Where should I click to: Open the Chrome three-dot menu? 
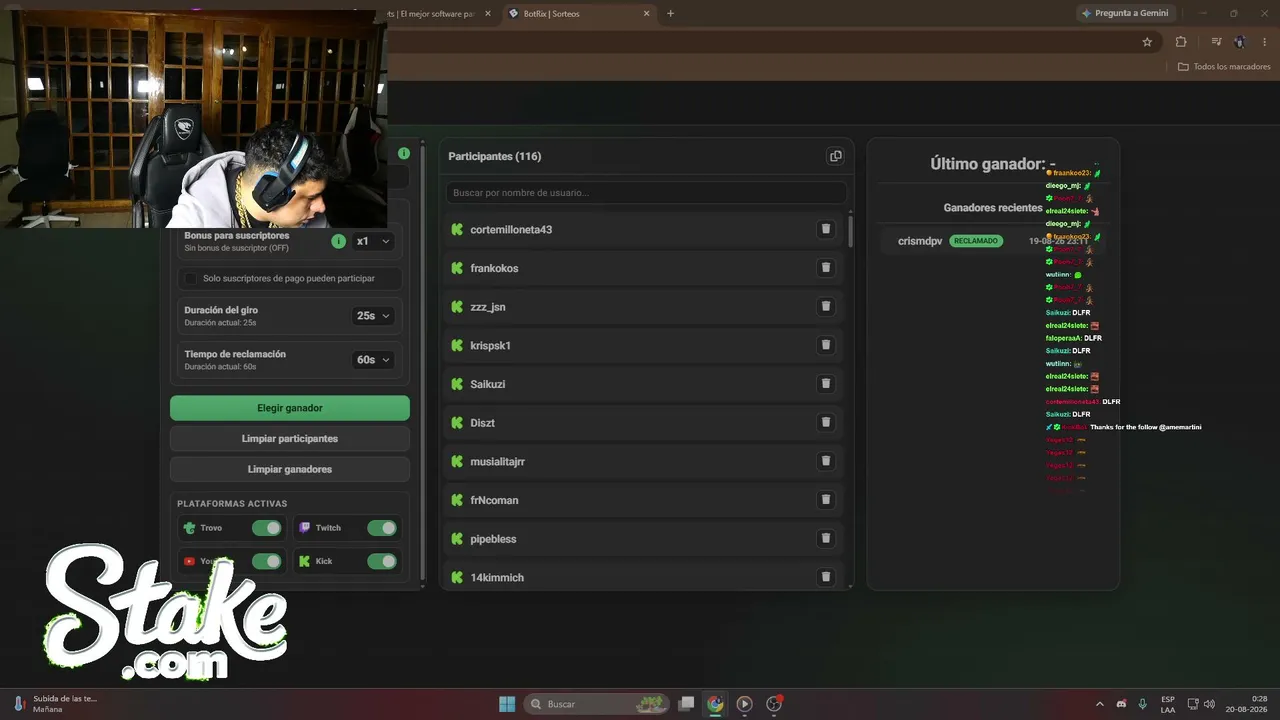point(1263,42)
